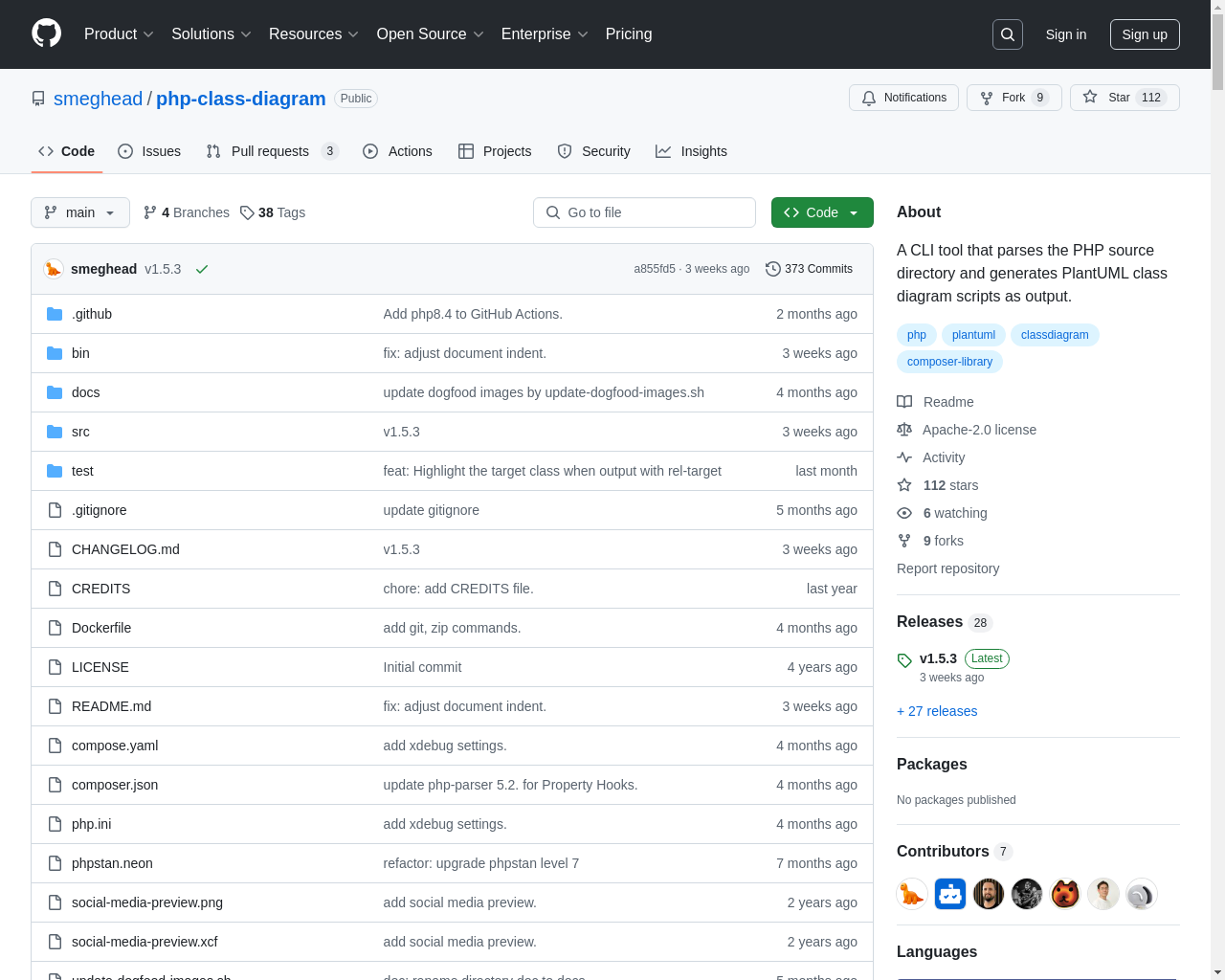This screenshot has width=1225, height=980.
Task: Click the v1.5.3 release tag icon
Action: (x=904, y=660)
